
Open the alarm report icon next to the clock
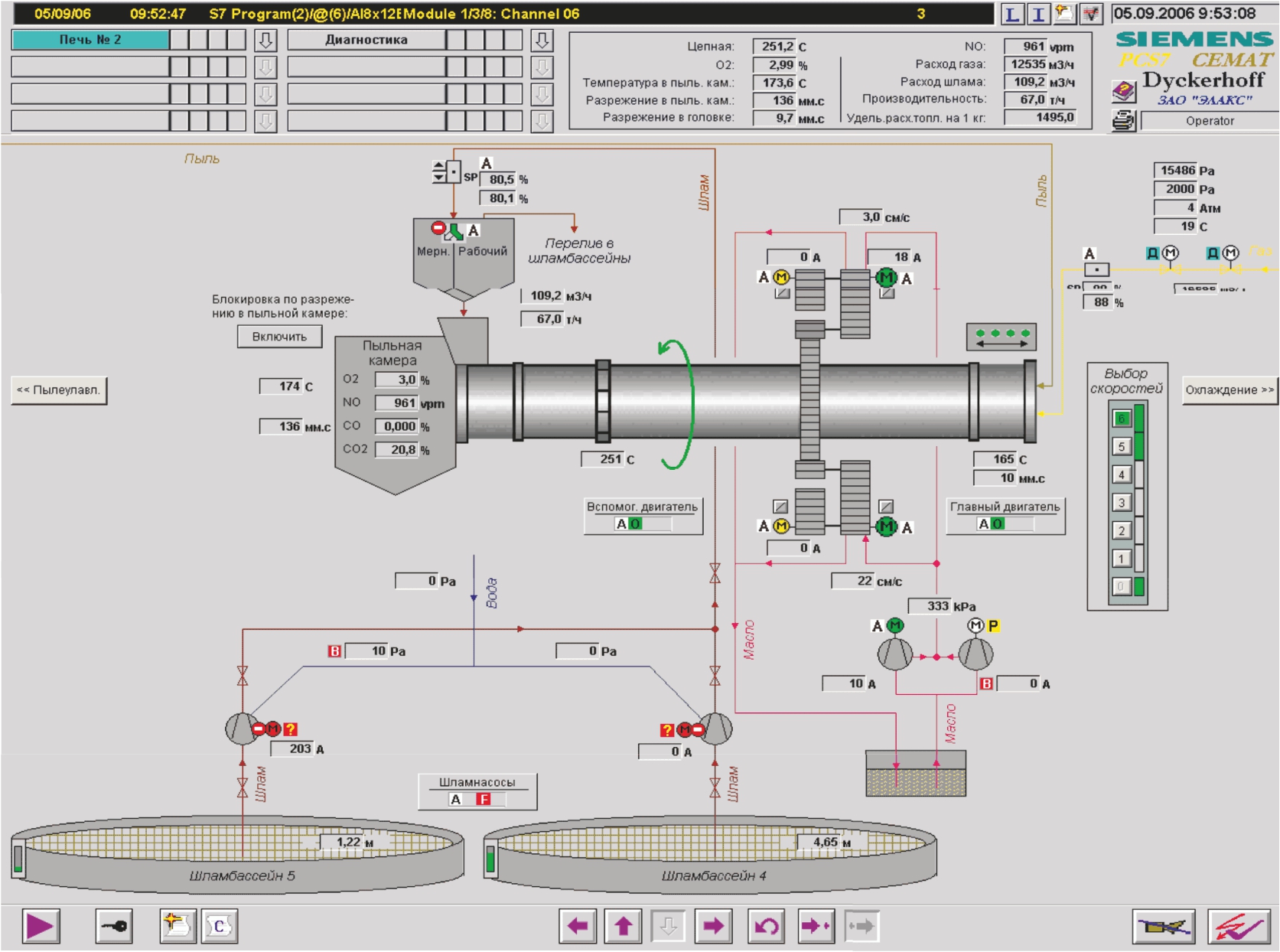pos(1090,12)
